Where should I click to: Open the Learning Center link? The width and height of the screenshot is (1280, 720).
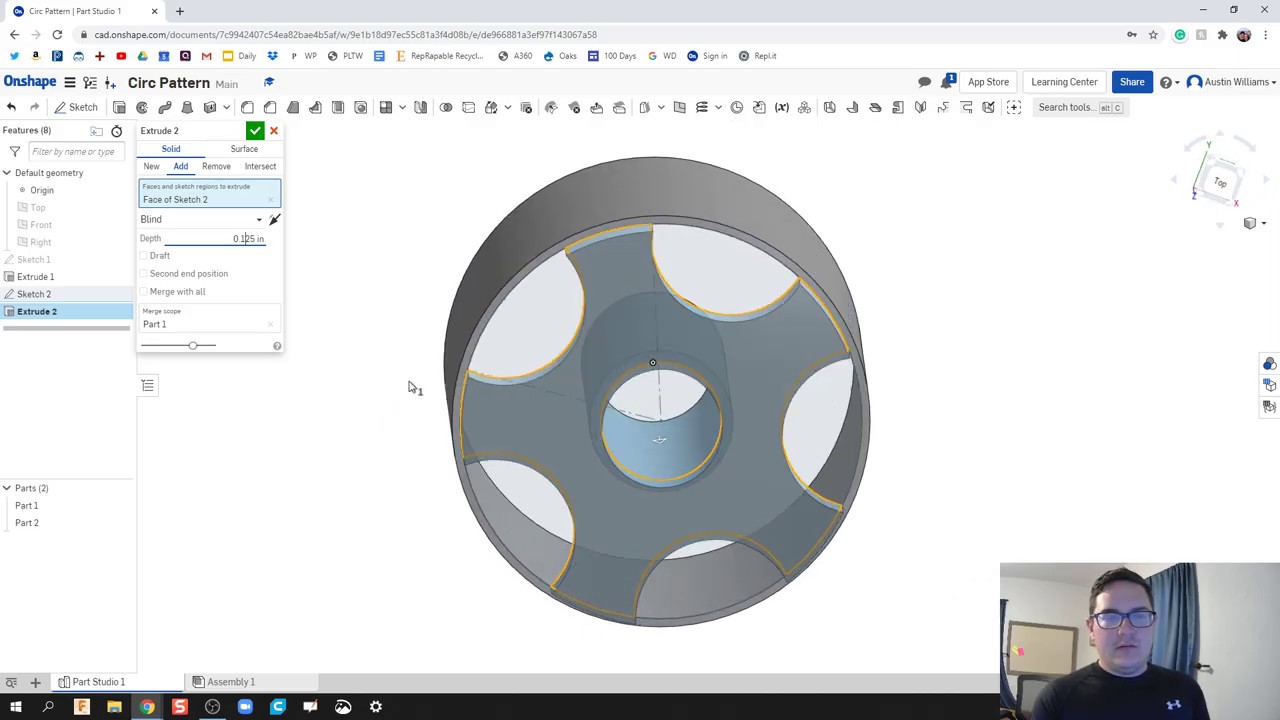click(1064, 82)
